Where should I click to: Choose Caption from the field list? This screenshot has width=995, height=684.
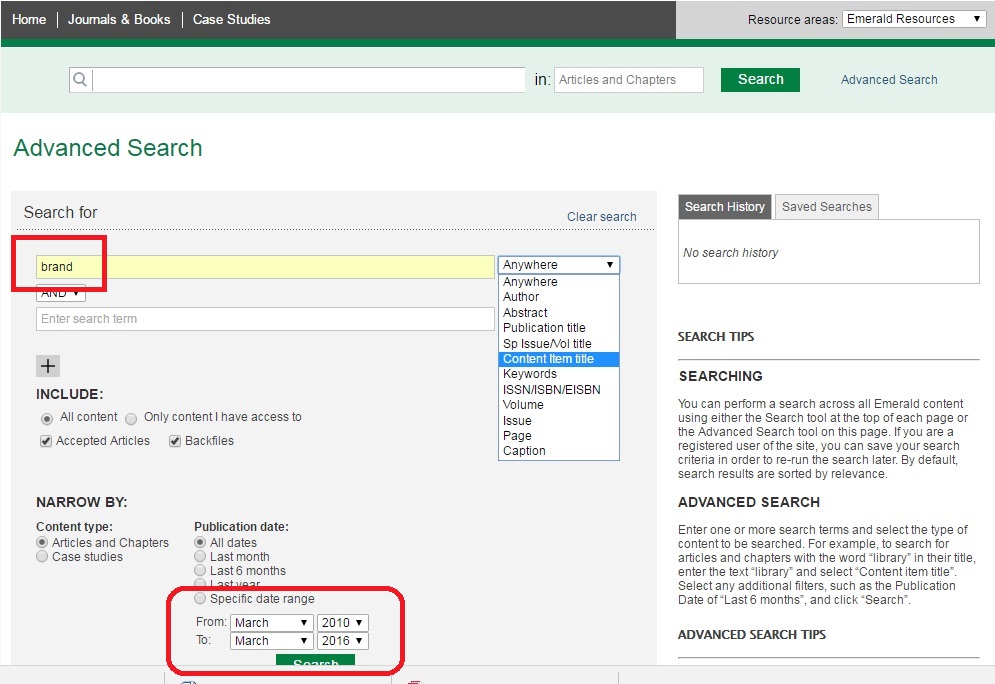pos(559,451)
